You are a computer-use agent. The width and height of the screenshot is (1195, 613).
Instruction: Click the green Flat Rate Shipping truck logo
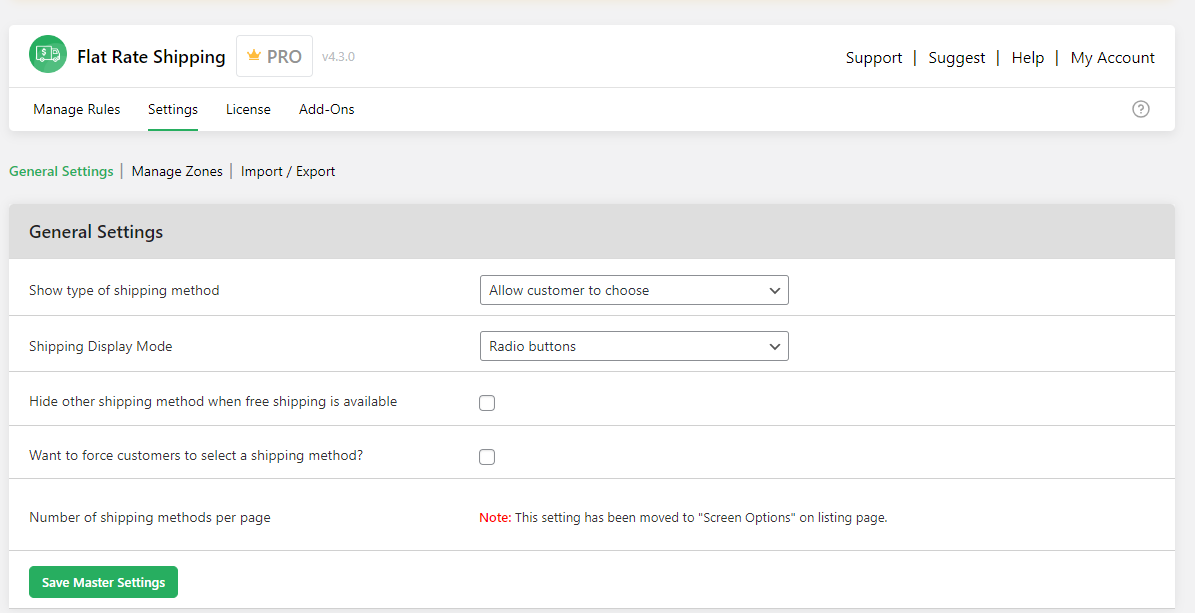[48, 54]
